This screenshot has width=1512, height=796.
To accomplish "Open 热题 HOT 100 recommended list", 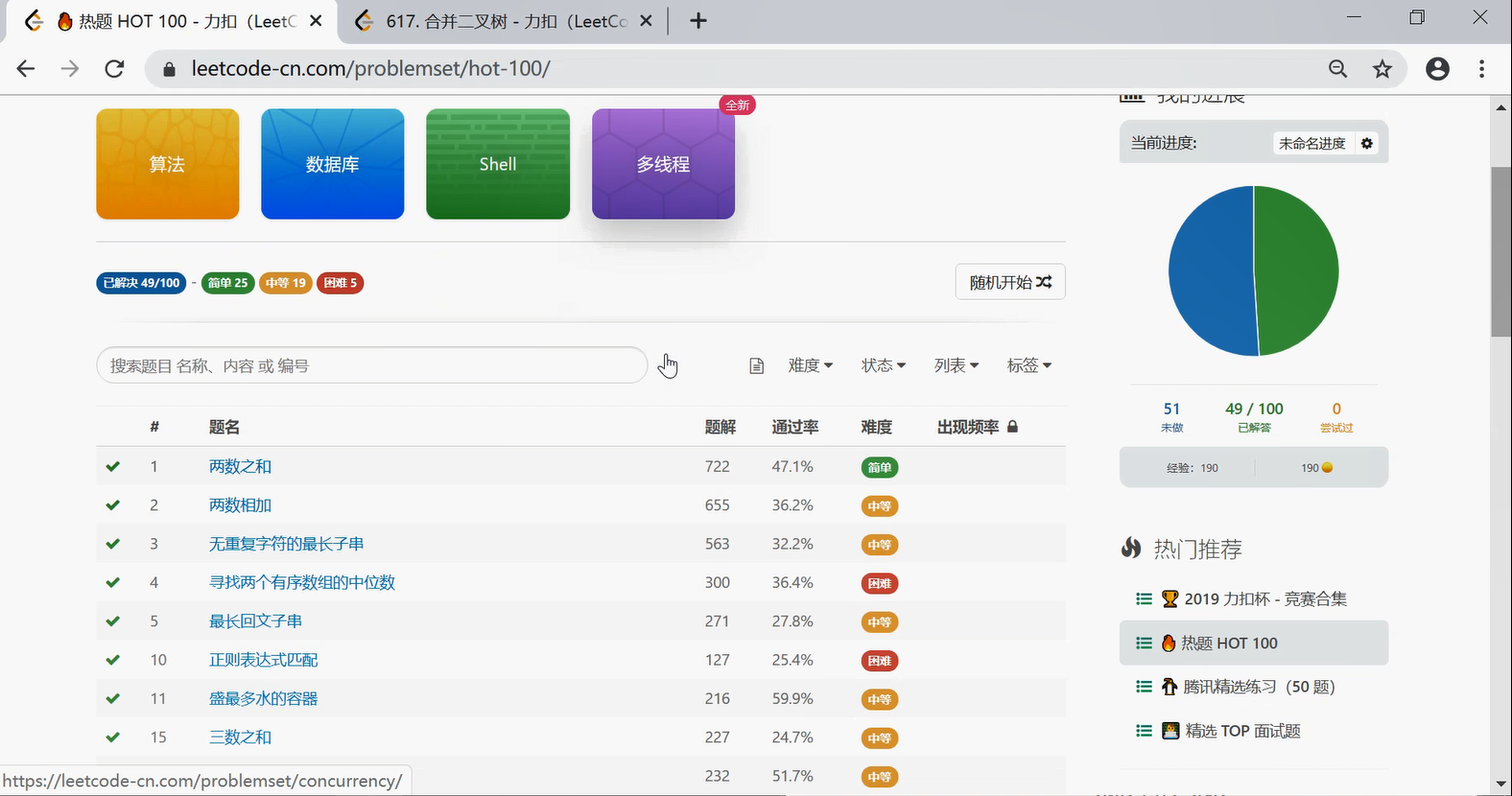I will point(1254,644).
